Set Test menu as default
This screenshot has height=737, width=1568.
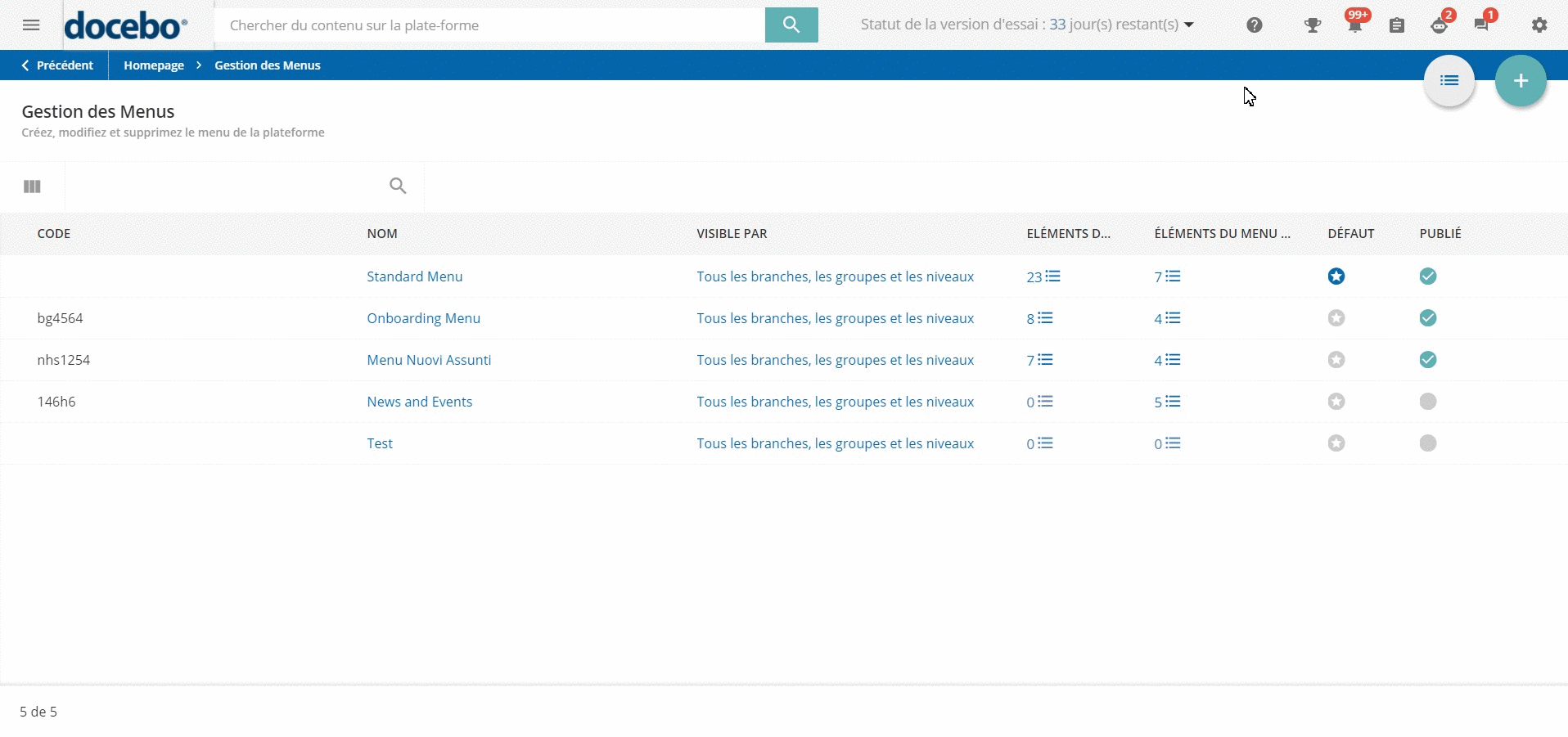1336,443
